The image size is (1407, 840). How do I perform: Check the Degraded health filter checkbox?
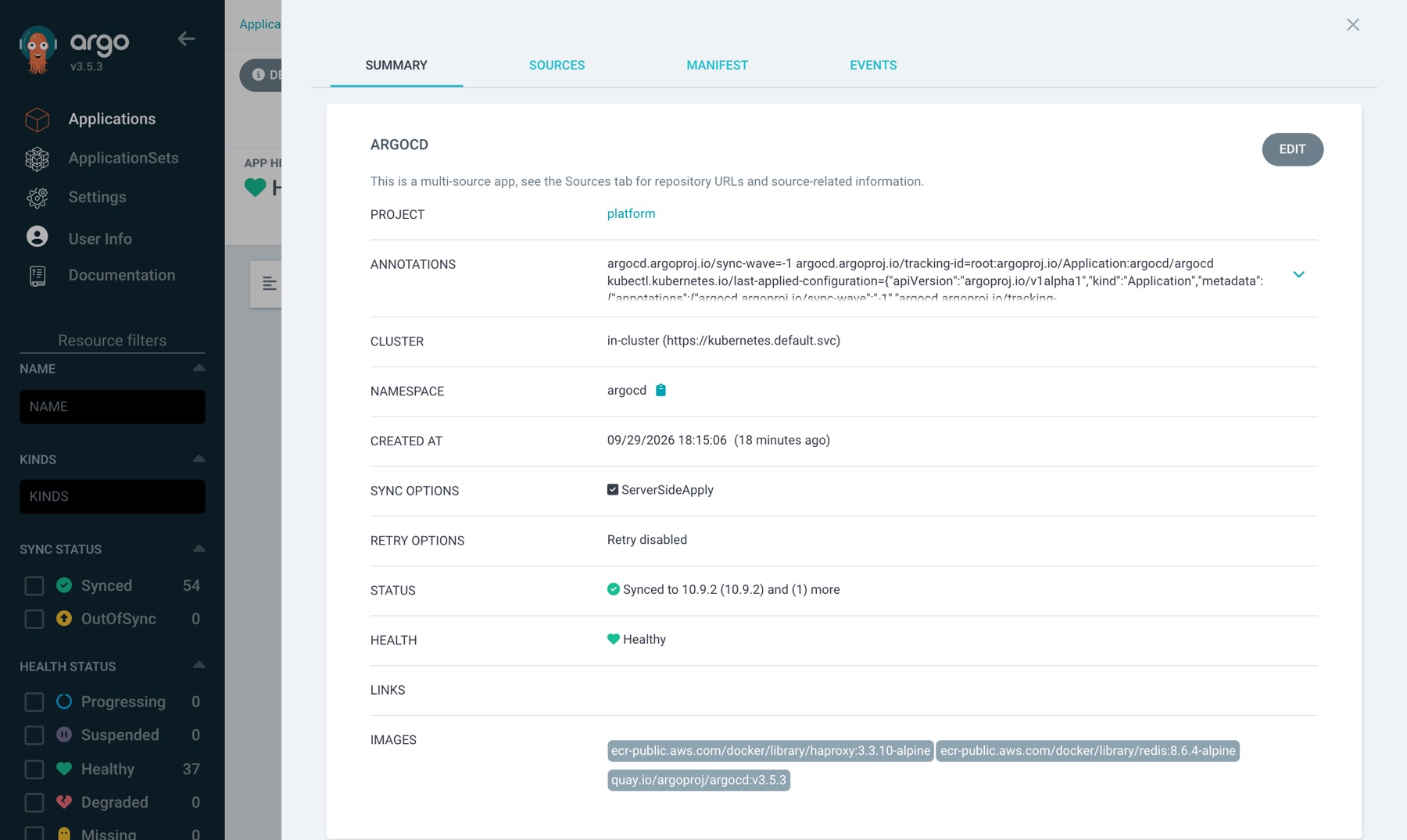tap(34, 802)
